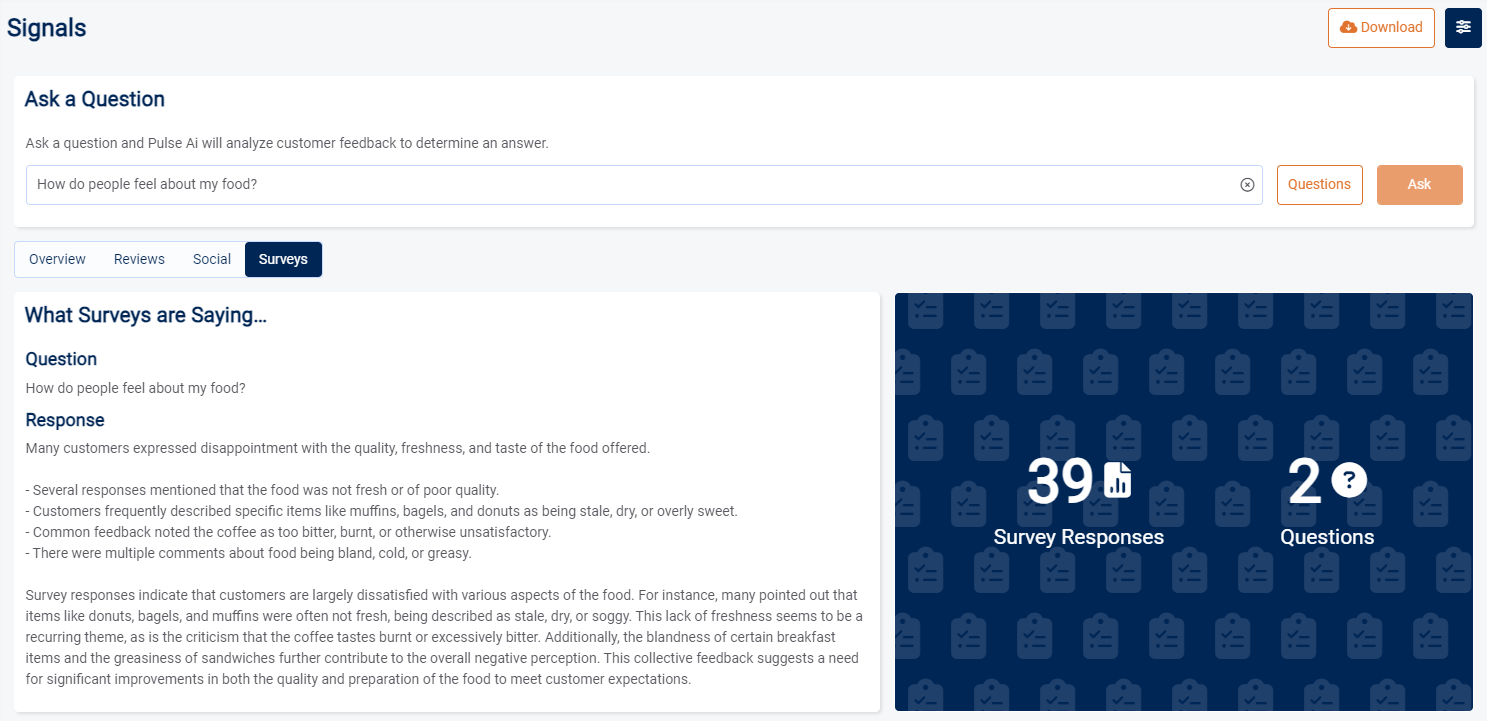Viewport: 1487px width, 721px height.
Task: Click the Signals page title
Action: (47, 28)
